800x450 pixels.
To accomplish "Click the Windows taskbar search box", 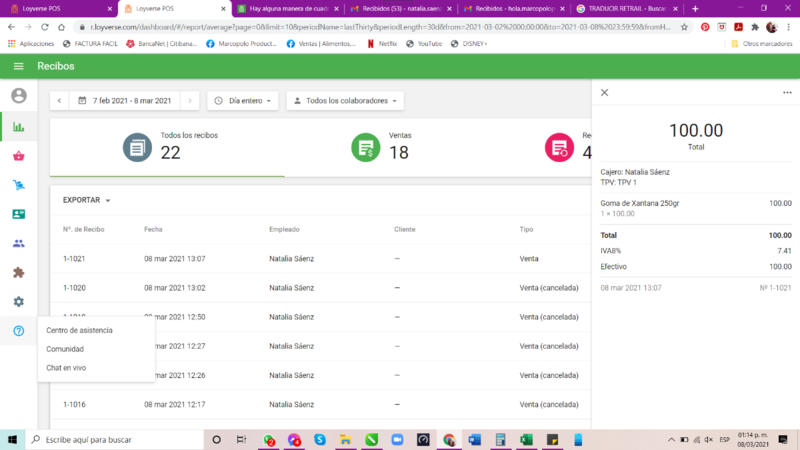I will pos(110,439).
